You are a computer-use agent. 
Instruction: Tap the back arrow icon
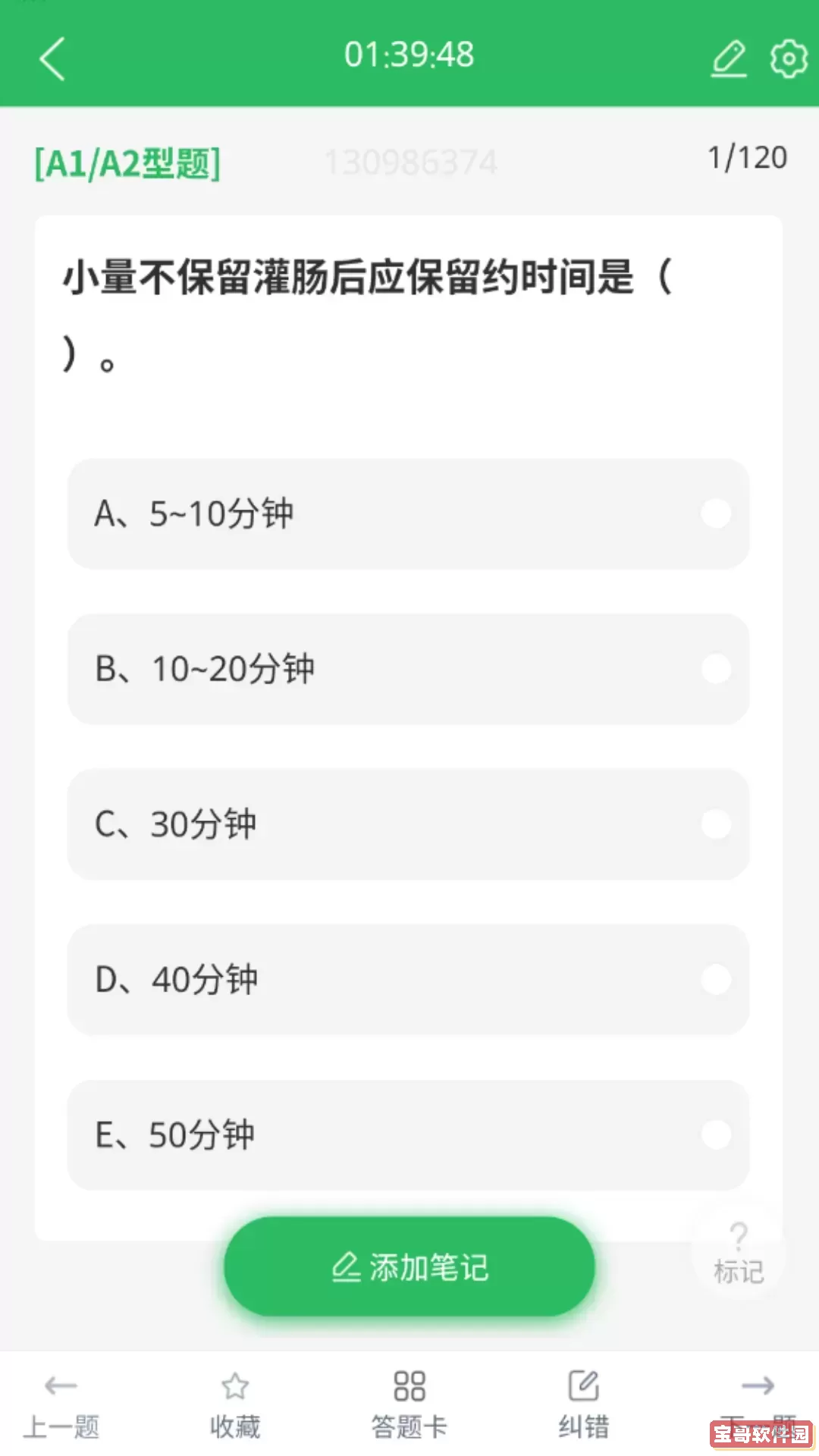coord(52,58)
